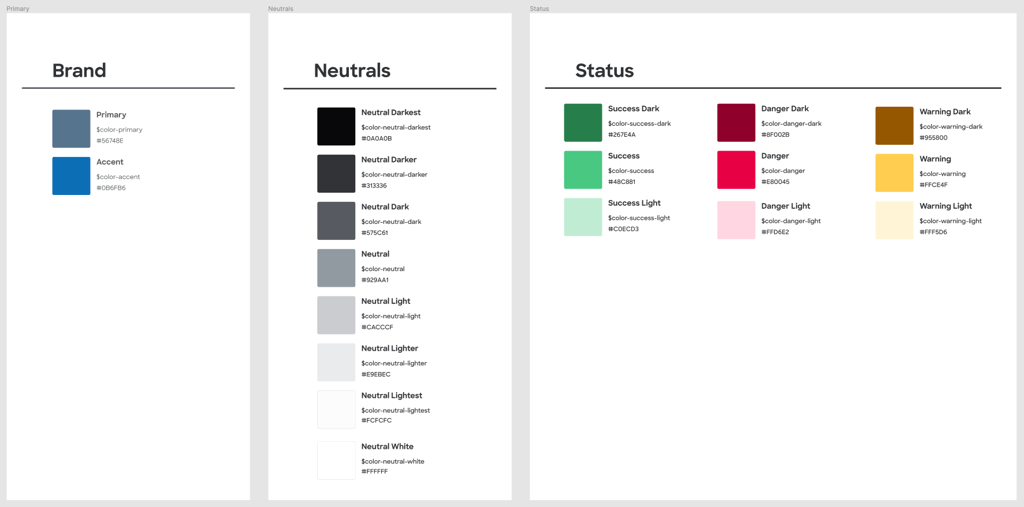Click the #FFCE4F hex value
Image resolution: width=1024 pixels, height=507 pixels.
(x=934, y=185)
